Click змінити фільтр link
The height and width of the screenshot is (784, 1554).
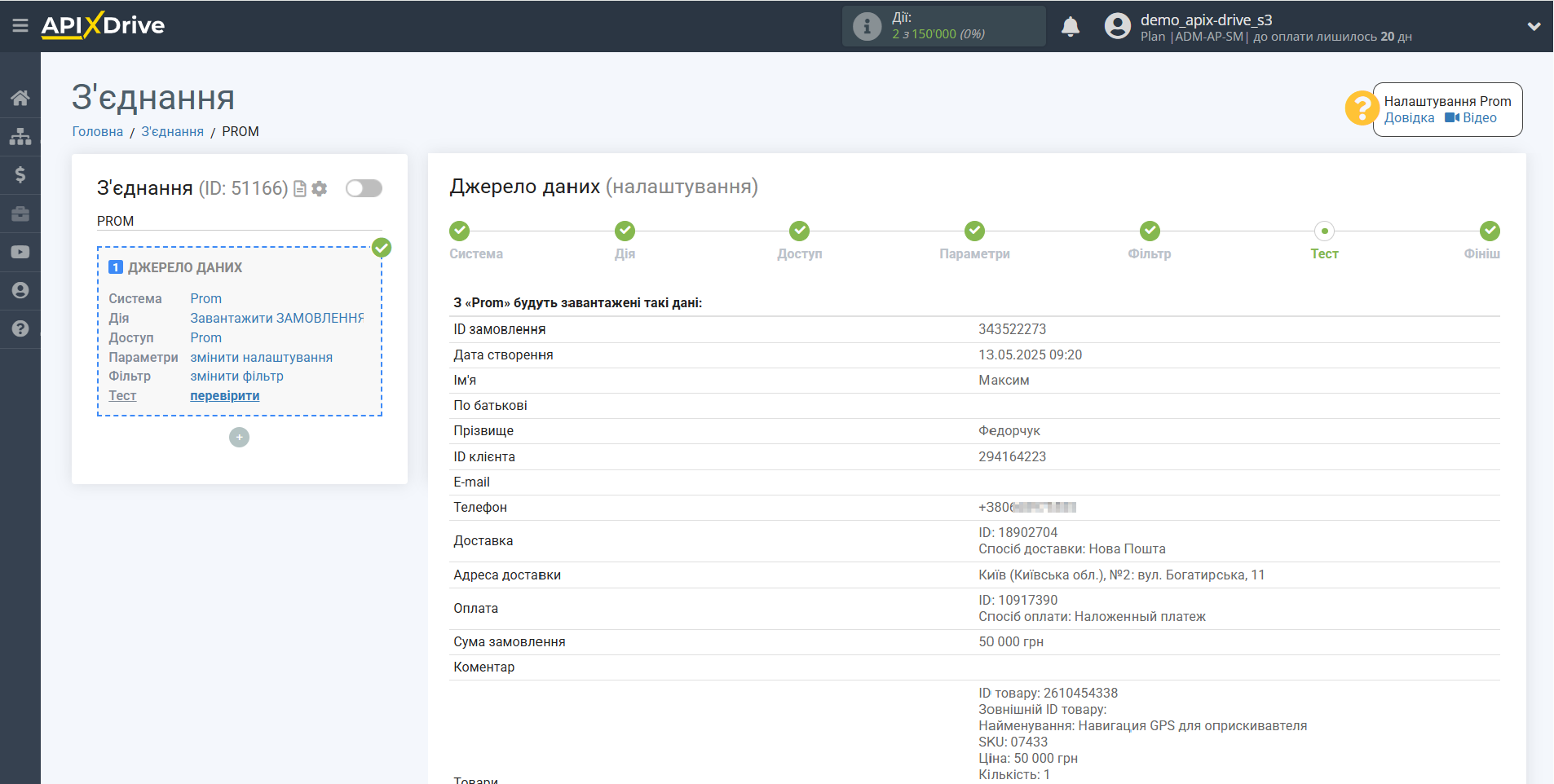pos(237,377)
